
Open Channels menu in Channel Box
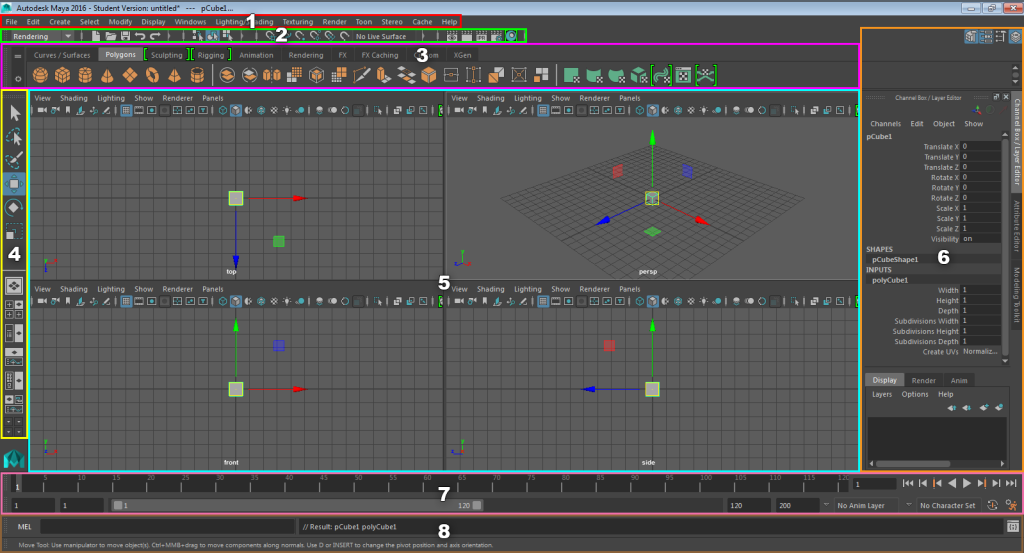885,123
